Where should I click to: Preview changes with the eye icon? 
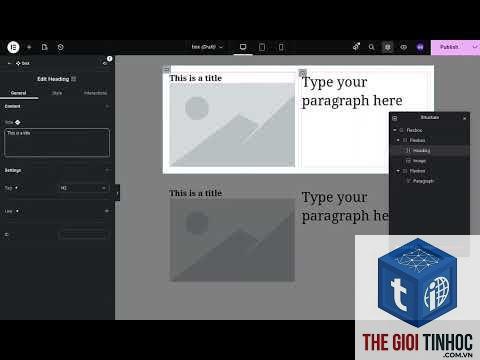click(x=404, y=47)
